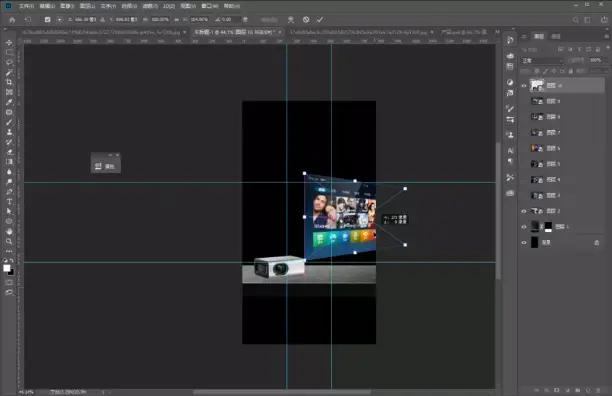
Task: Toggle visibility of layer 10
Action: tap(524, 85)
